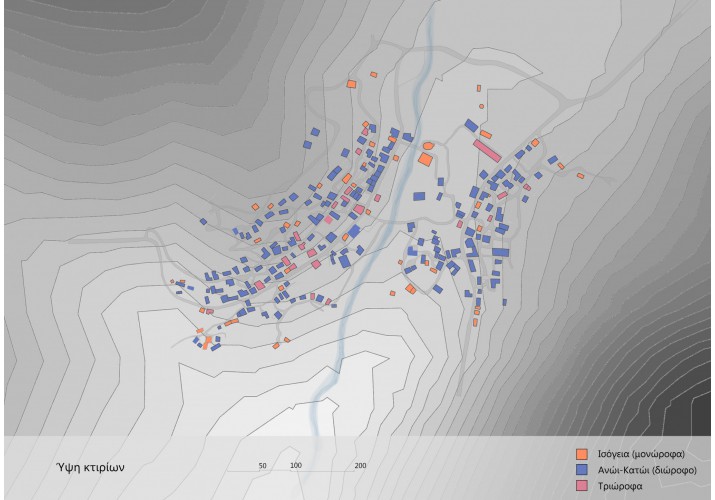Click the scale bar value 200
Viewport: 715px width, 500px height.
[360, 465]
